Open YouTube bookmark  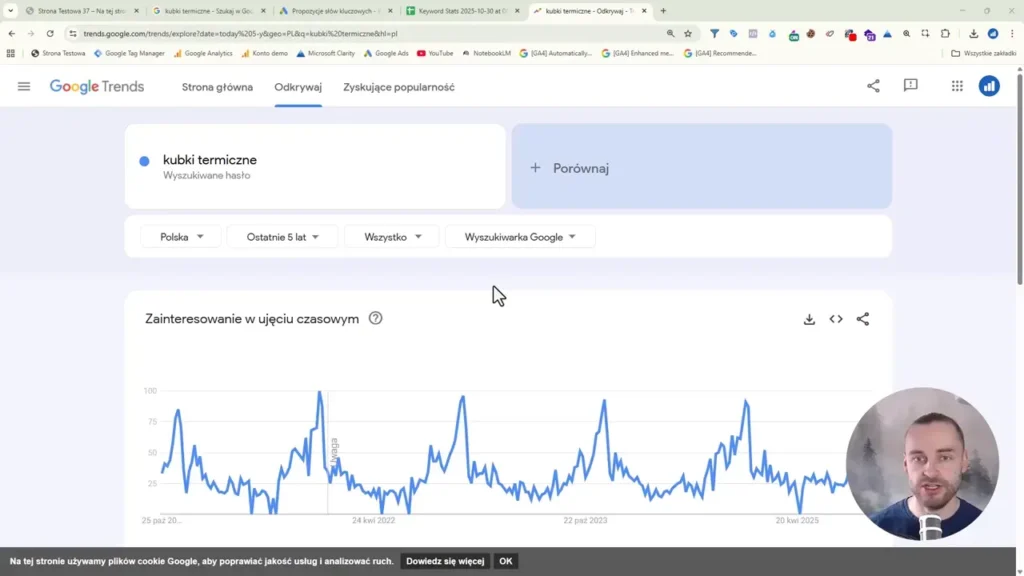[x=435, y=54]
